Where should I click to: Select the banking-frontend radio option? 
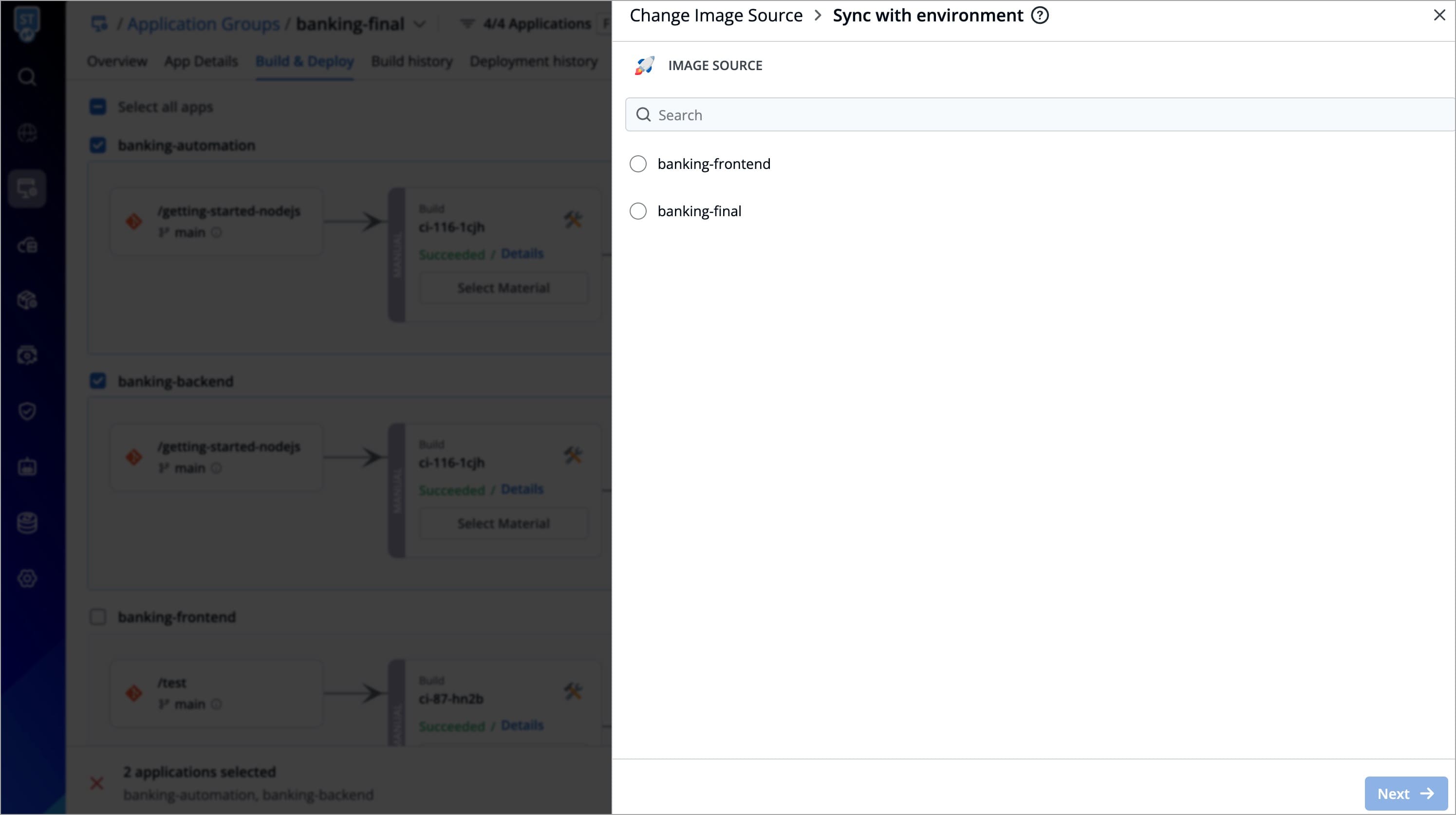(x=638, y=164)
